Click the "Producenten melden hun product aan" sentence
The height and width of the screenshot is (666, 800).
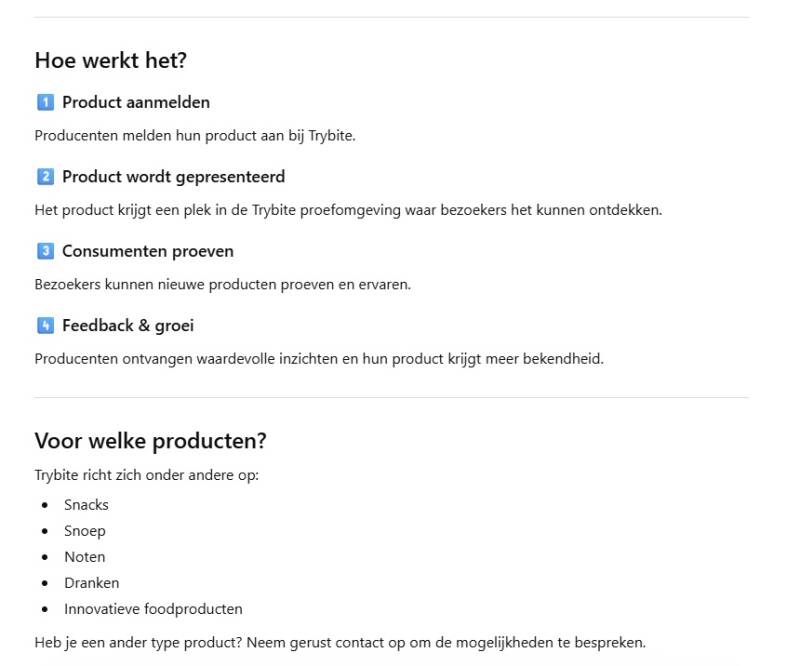pyautogui.click(x=195, y=136)
